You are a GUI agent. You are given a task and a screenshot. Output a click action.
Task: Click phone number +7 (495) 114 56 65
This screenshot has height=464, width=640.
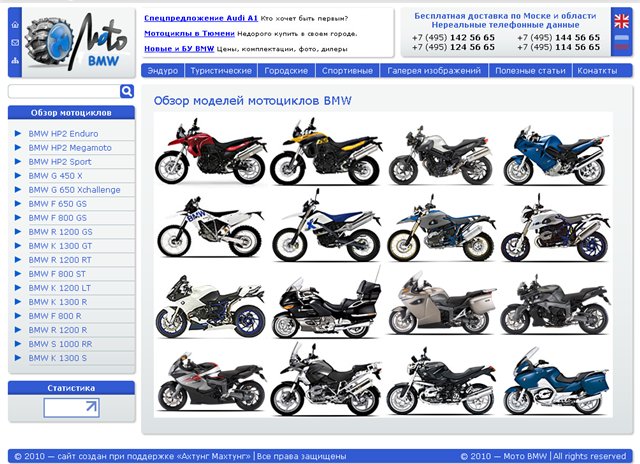558,47
